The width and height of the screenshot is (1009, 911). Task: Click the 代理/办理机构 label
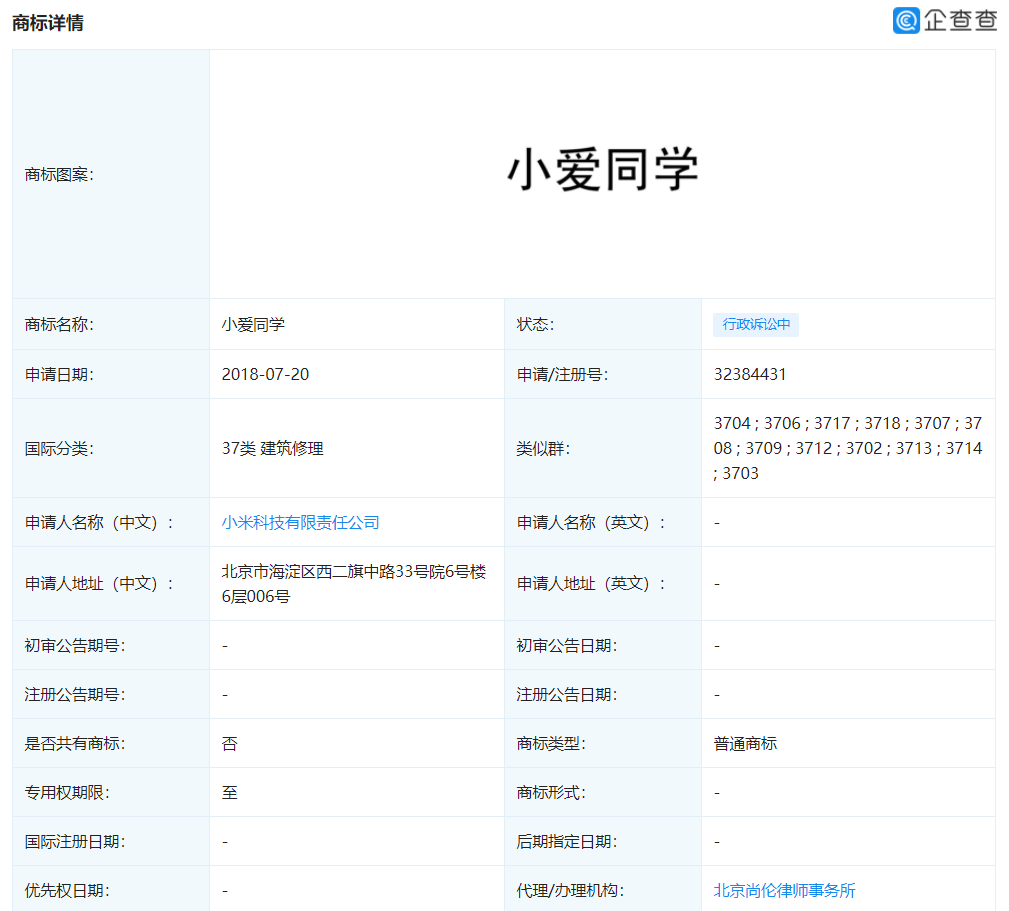[x=570, y=890]
